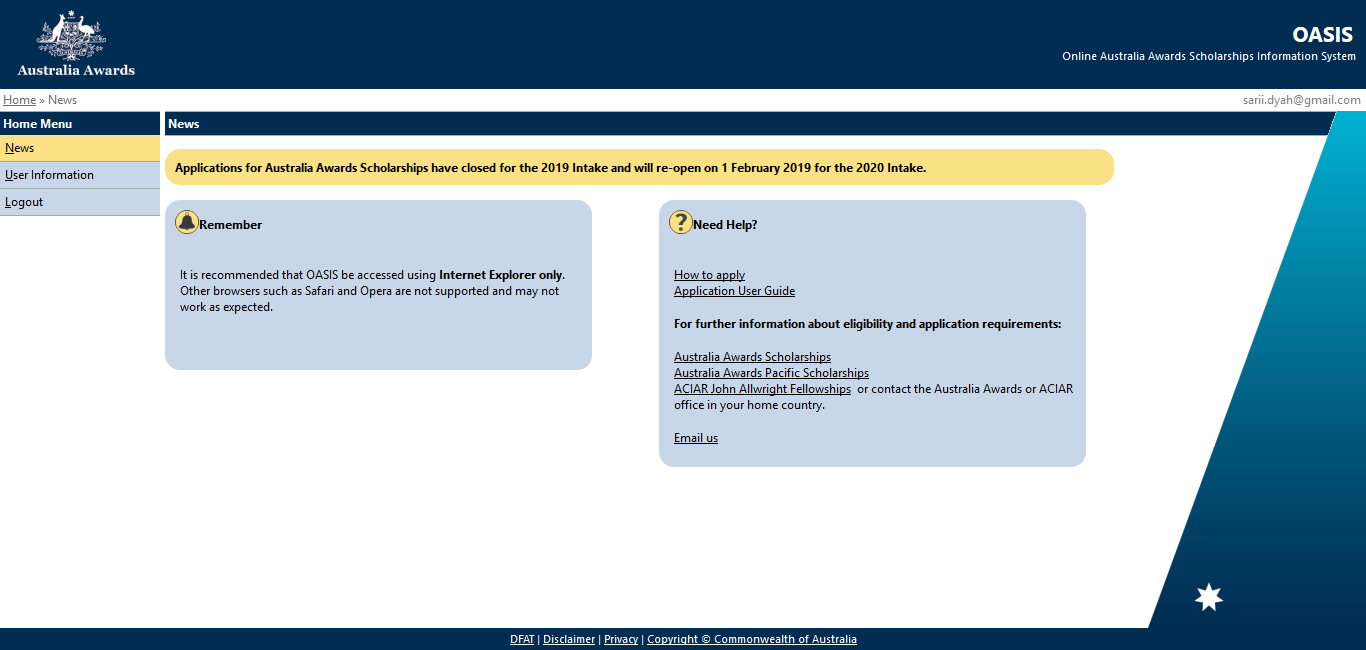Click the News breadcrumb text
The image size is (1366, 650).
click(62, 100)
